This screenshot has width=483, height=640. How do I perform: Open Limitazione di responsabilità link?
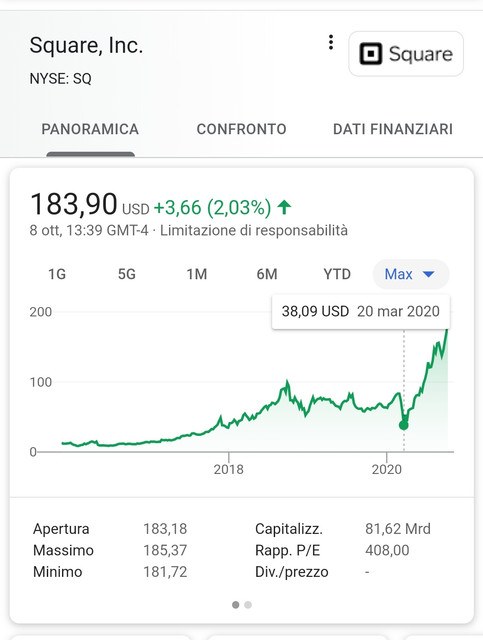[x=254, y=230]
